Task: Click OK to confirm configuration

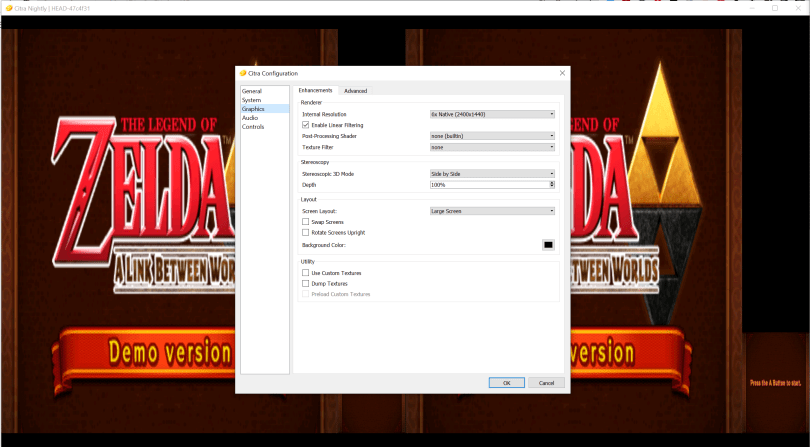Action: (x=507, y=383)
